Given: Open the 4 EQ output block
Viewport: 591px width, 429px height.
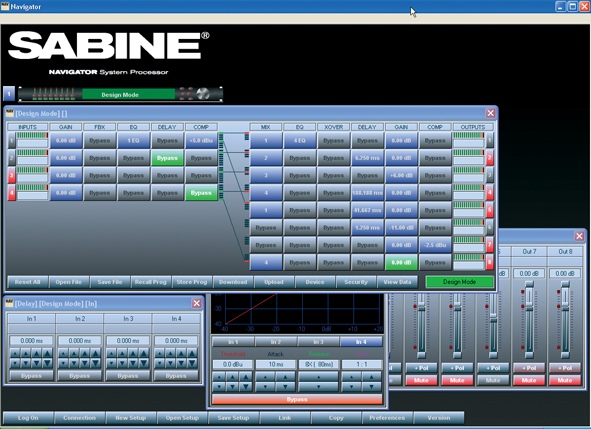Looking at the screenshot, I should click(x=300, y=141).
